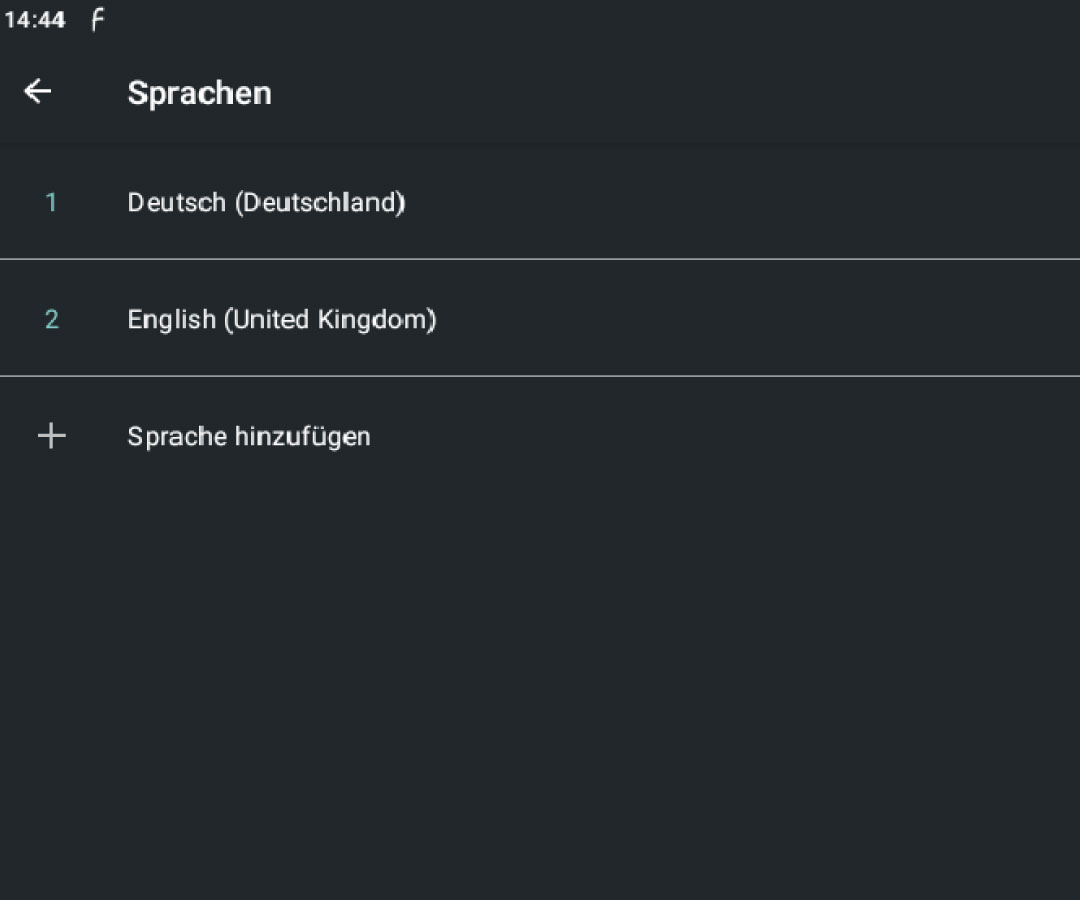Click the words United Kingdom in parentheses
Screen dimensions: 1080x900
(329, 320)
